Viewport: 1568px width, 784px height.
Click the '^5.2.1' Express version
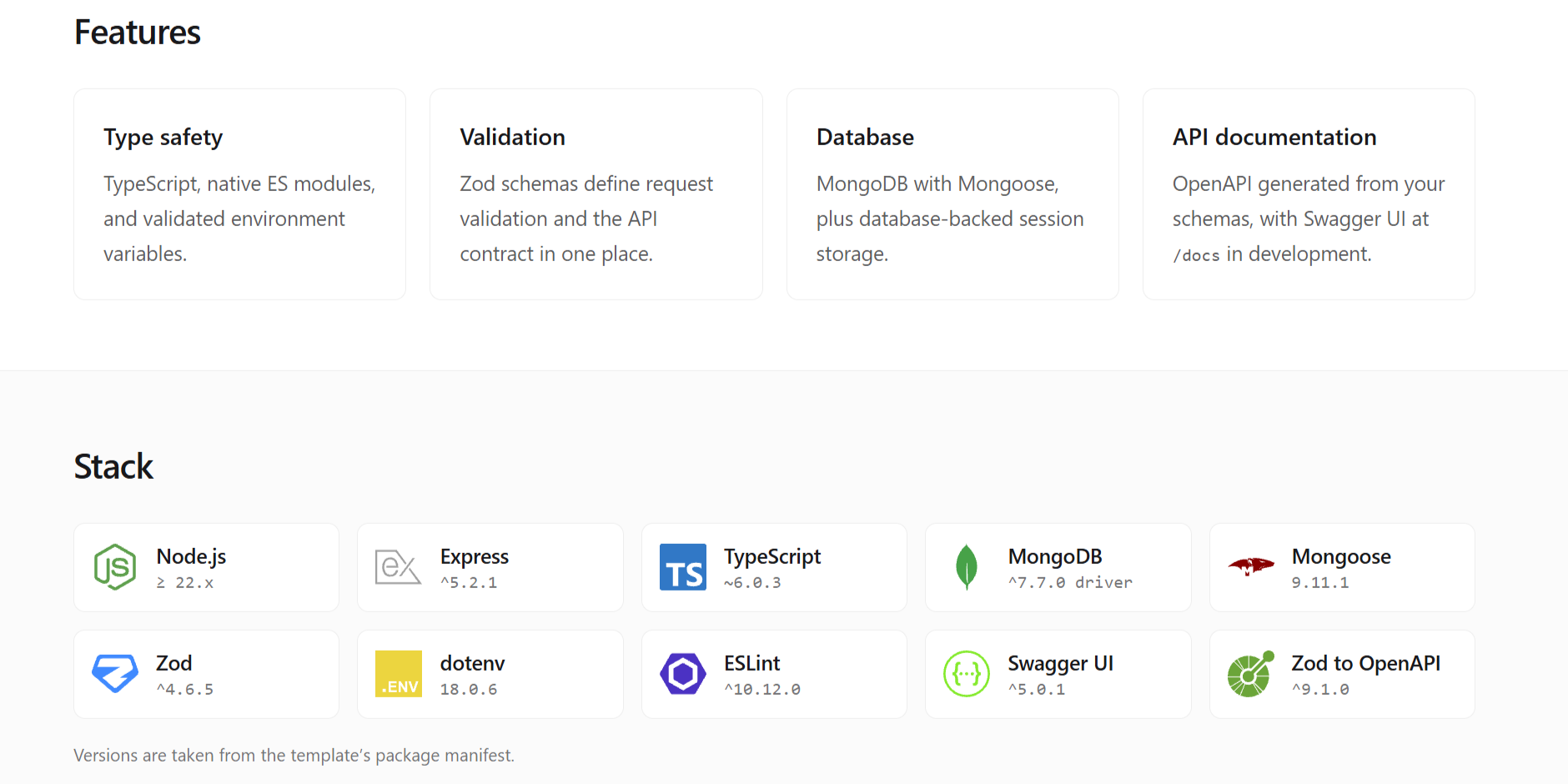469,582
